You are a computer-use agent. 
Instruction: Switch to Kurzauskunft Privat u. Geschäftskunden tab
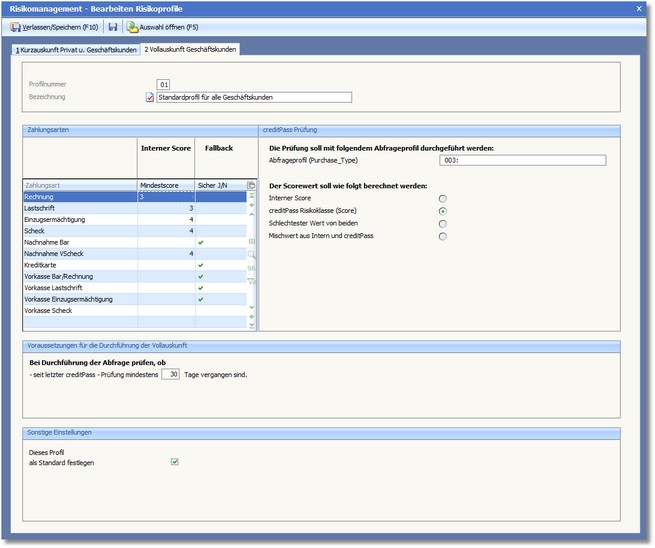point(75,49)
